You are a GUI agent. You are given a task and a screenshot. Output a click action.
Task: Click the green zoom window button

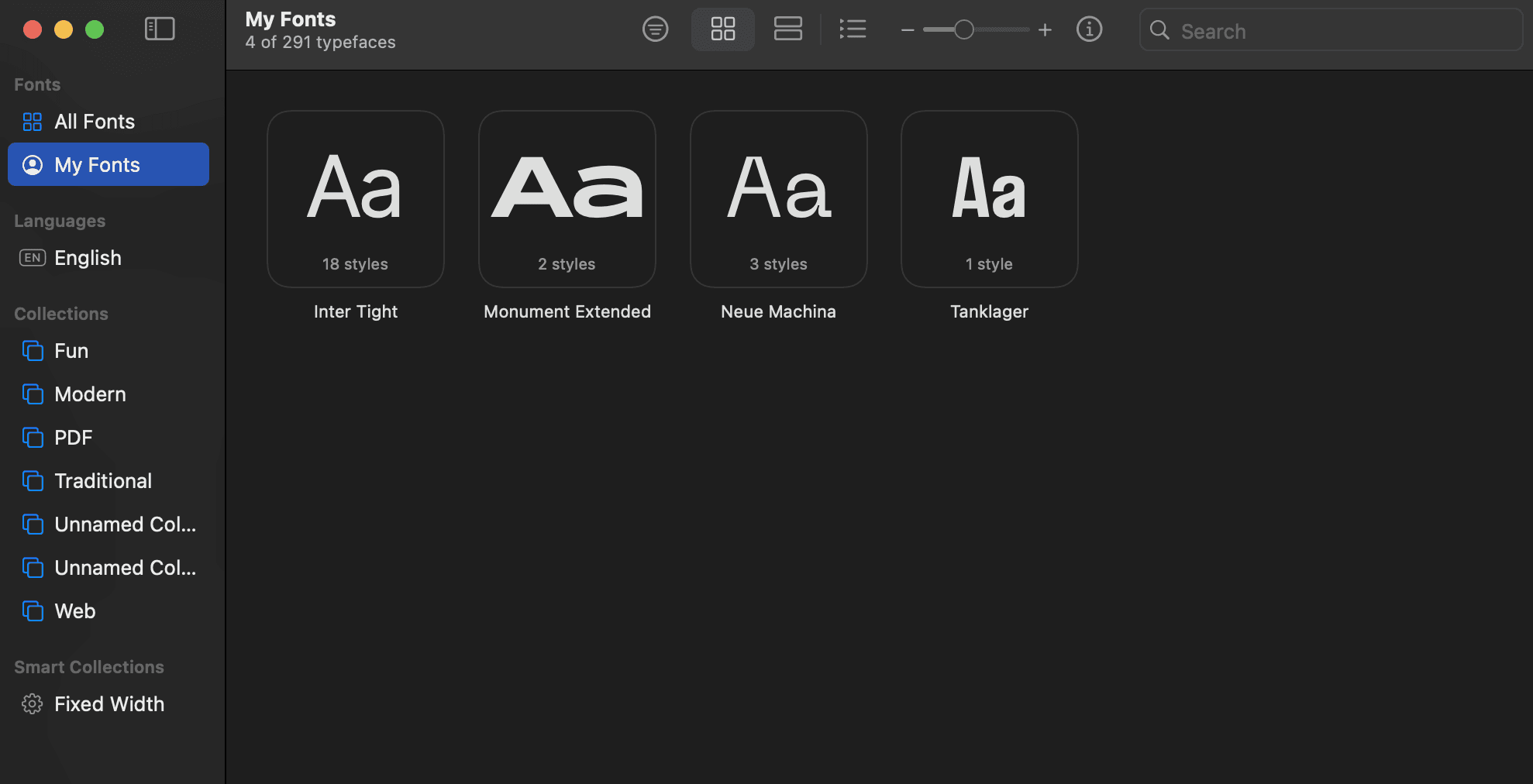[x=95, y=29]
